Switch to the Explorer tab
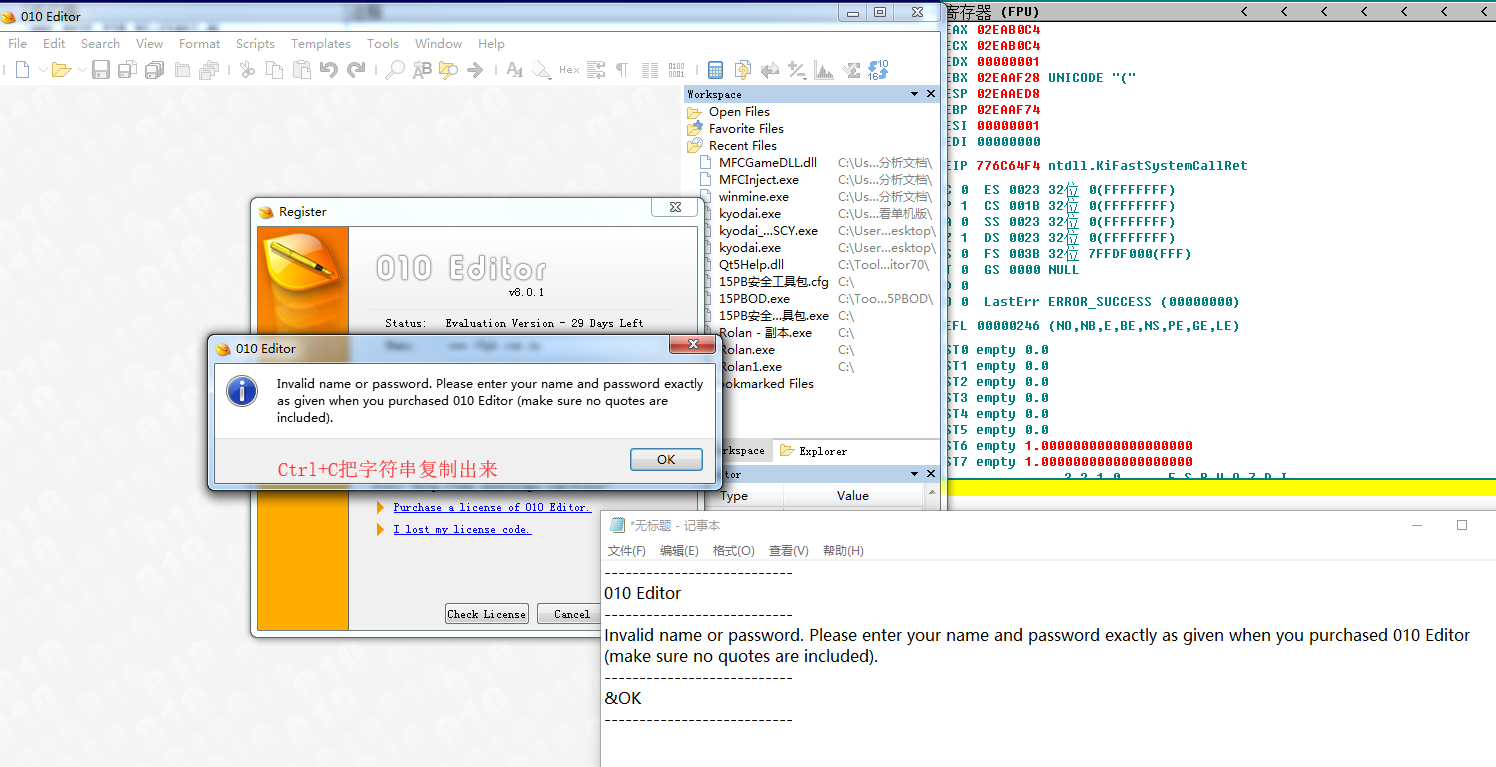This screenshot has width=1496, height=767. click(x=813, y=451)
